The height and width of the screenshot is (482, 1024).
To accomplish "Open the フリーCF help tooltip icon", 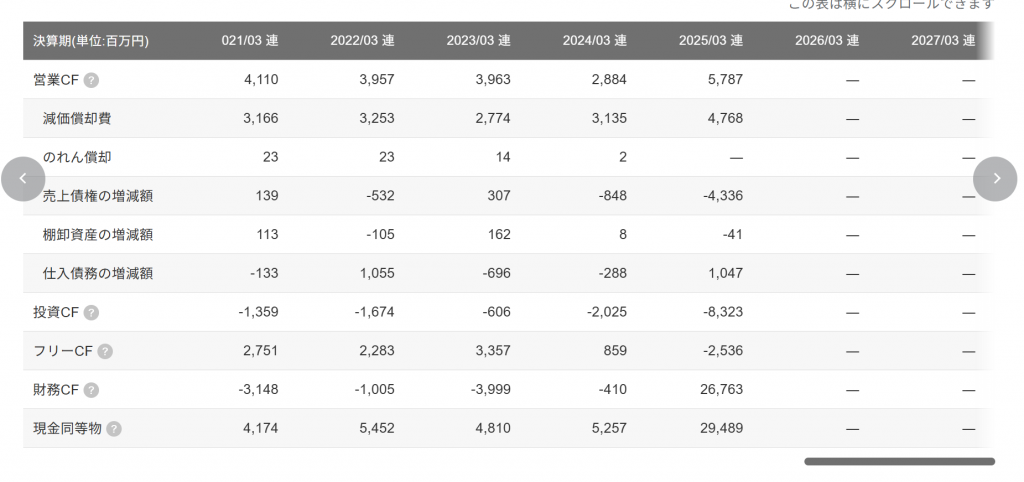I will (x=105, y=351).
